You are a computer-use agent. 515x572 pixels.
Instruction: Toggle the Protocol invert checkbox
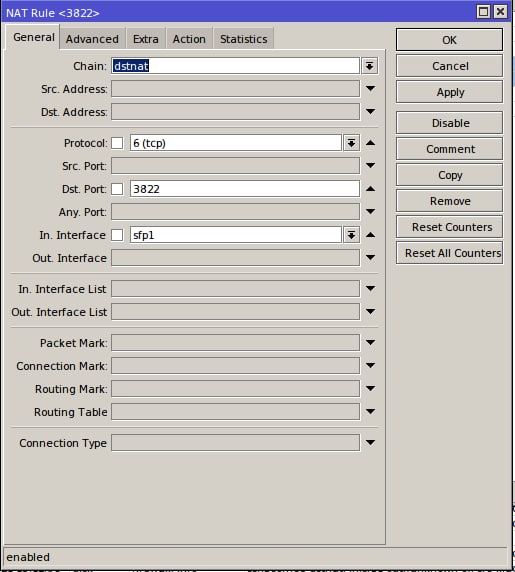coord(117,143)
